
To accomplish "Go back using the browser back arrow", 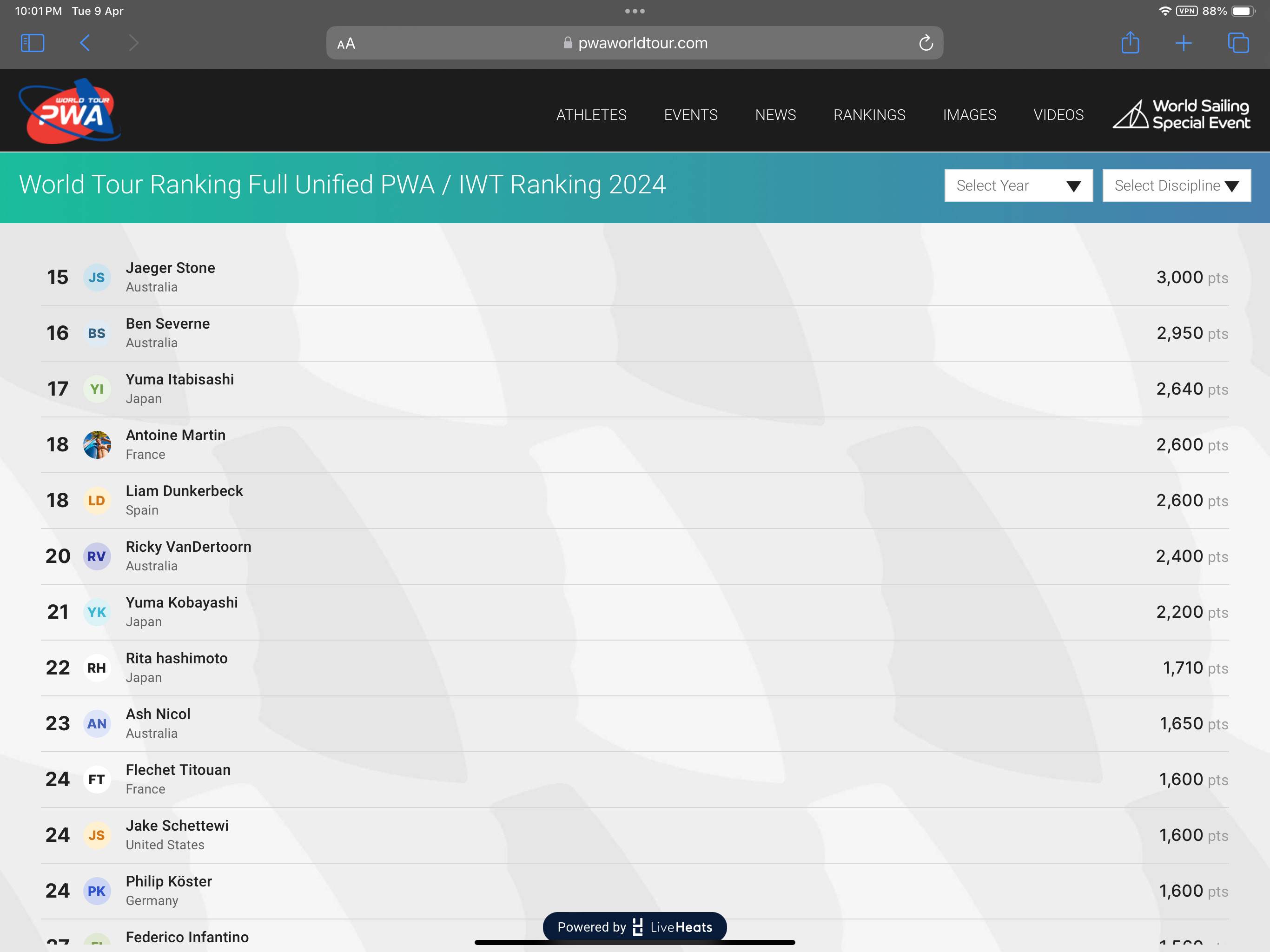I will point(85,43).
